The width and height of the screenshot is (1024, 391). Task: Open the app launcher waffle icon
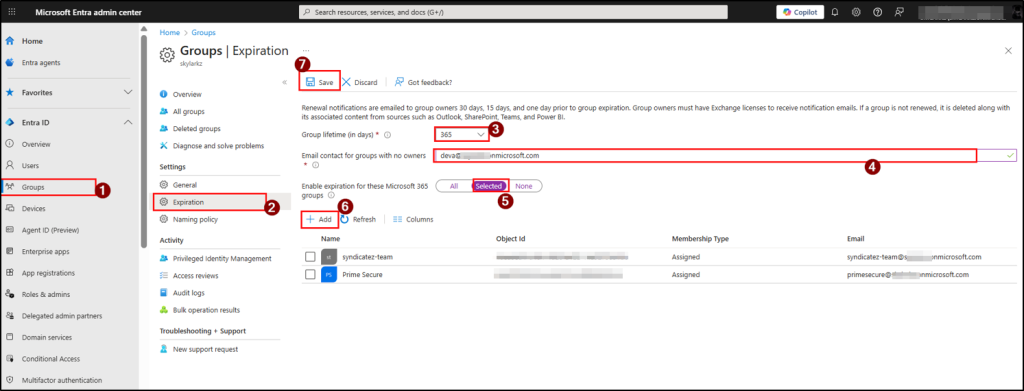pyautogui.click(x=12, y=12)
